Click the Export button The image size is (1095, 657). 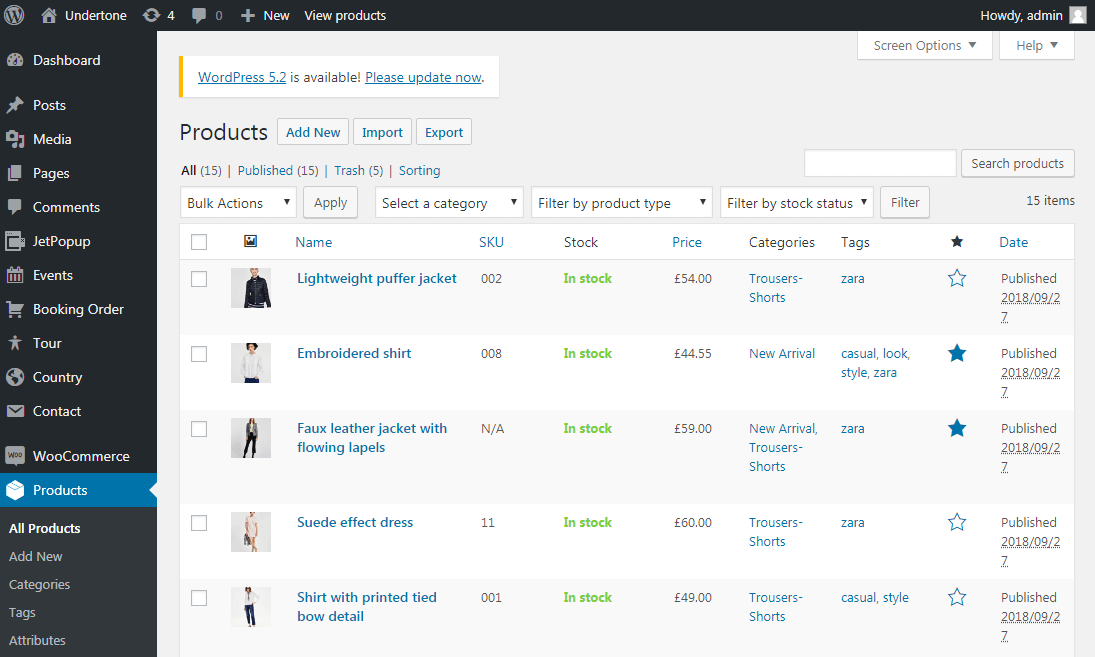443,132
